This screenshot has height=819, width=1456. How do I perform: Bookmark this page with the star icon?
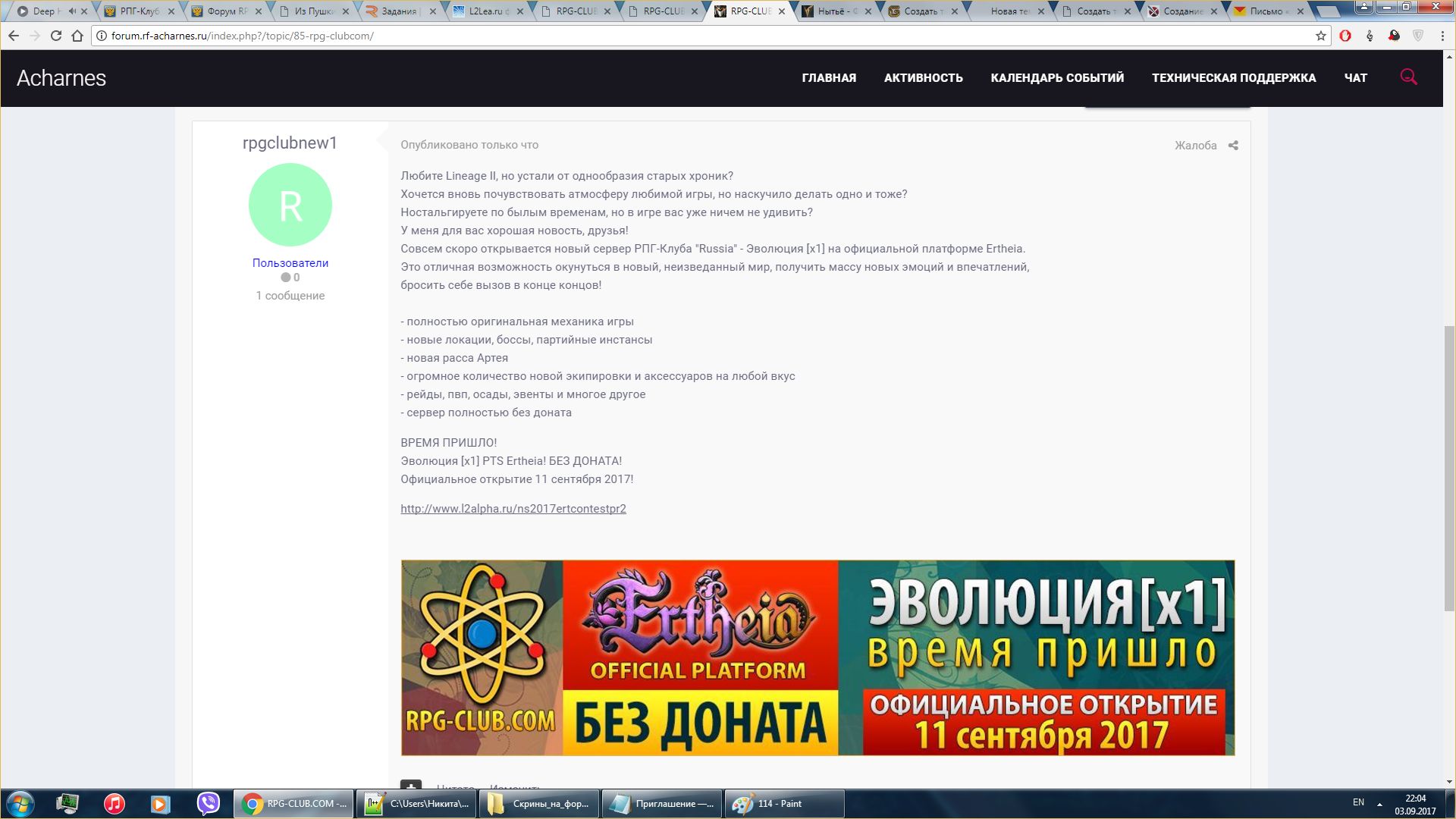coord(1321,36)
